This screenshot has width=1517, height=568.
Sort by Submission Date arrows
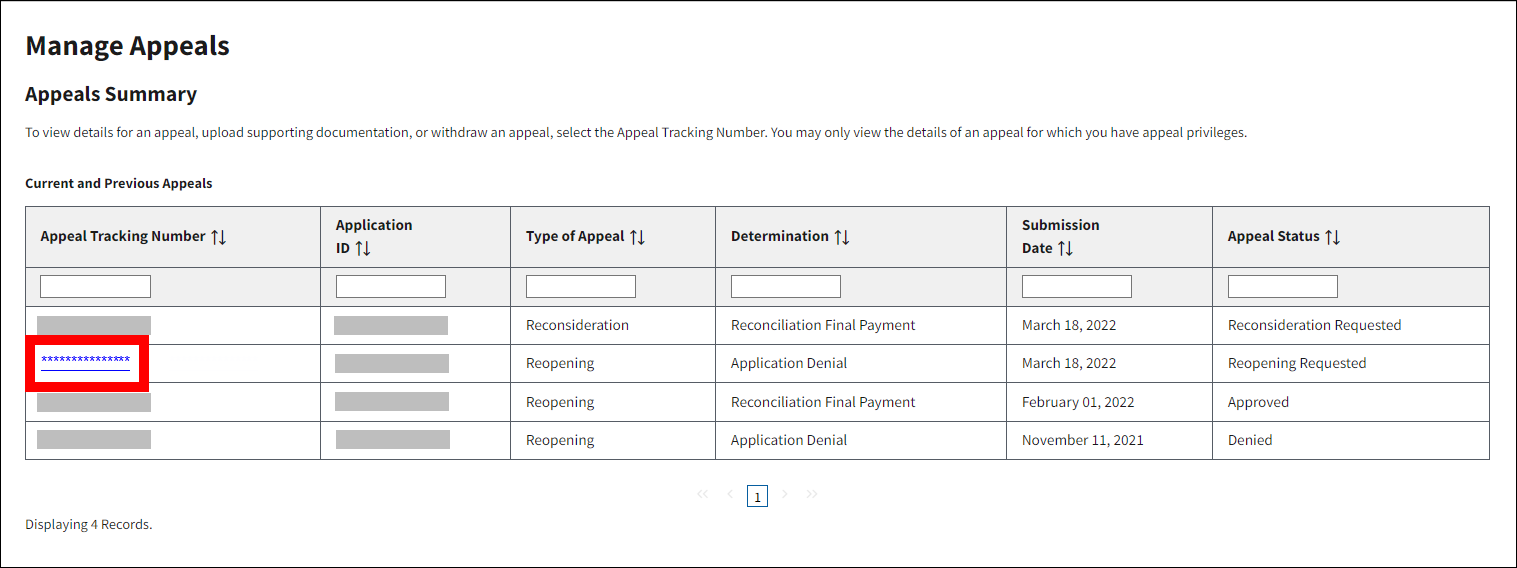coord(1060,248)
